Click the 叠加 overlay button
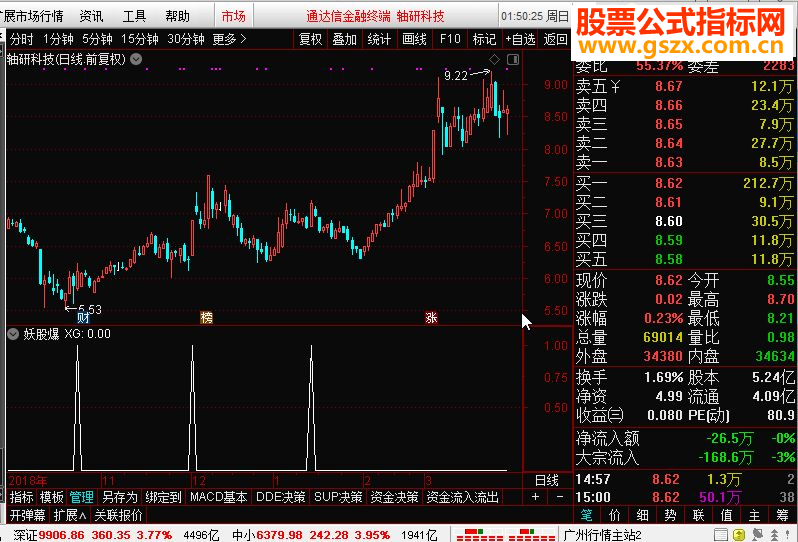The height and width of the screenshot is (542, 798). click(345, 39)
